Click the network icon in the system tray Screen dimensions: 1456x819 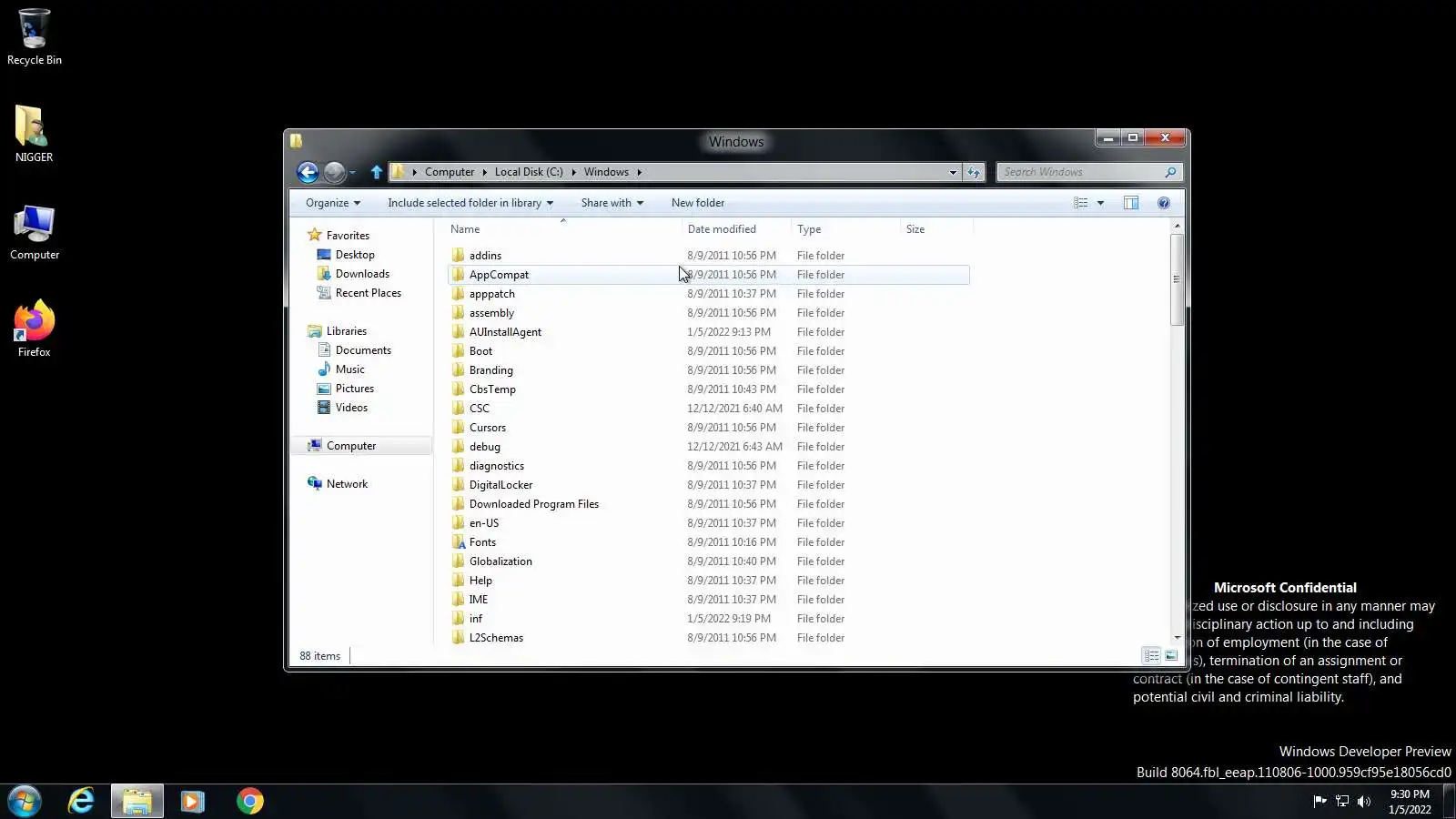[x=1341, y=801]
